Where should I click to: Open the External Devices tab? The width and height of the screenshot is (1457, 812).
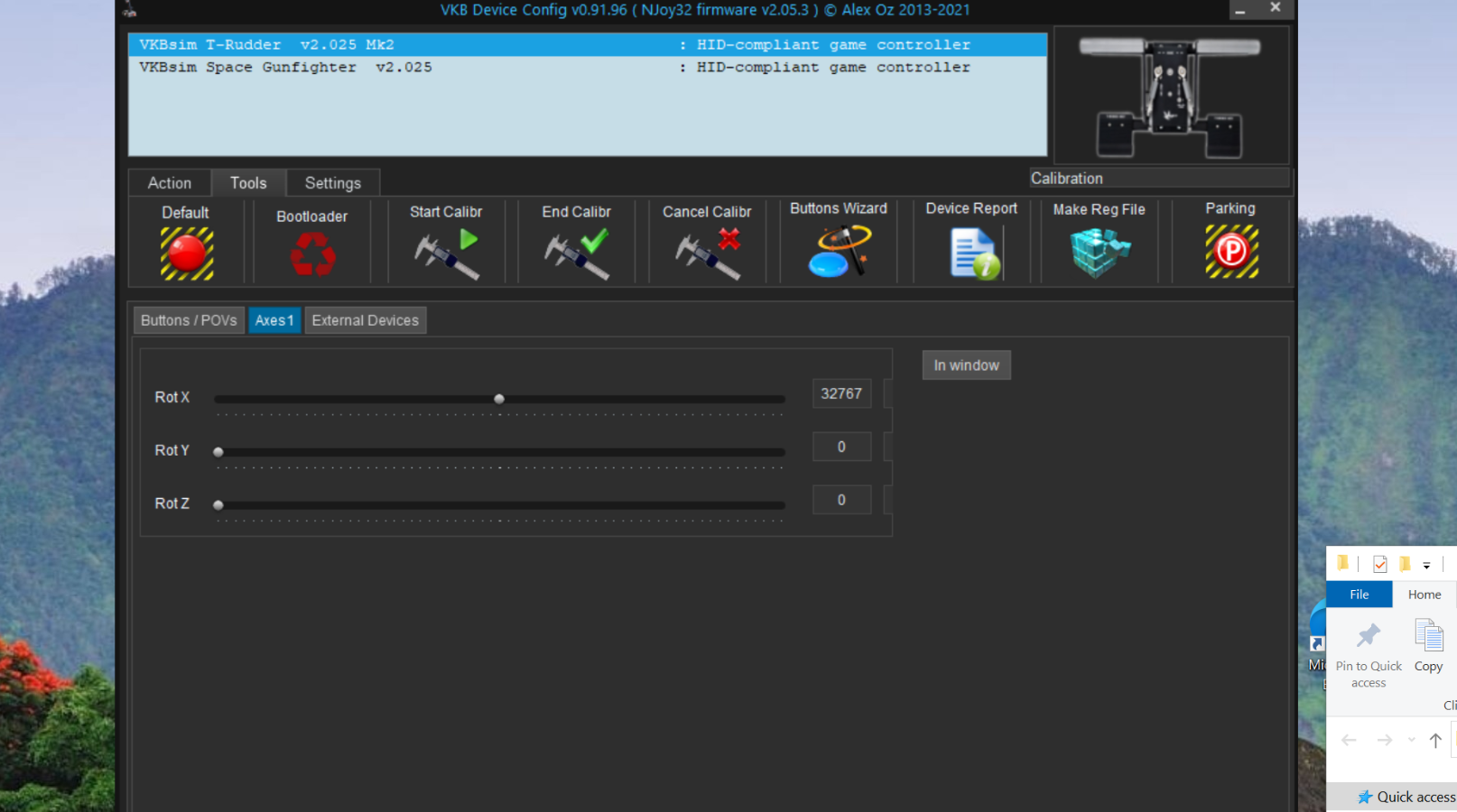click(366, 320)
